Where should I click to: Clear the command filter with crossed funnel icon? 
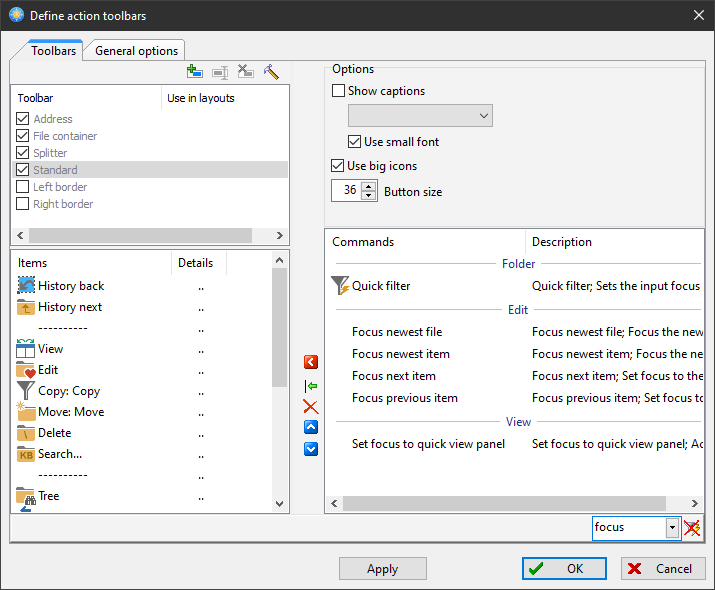coord(692,528)
